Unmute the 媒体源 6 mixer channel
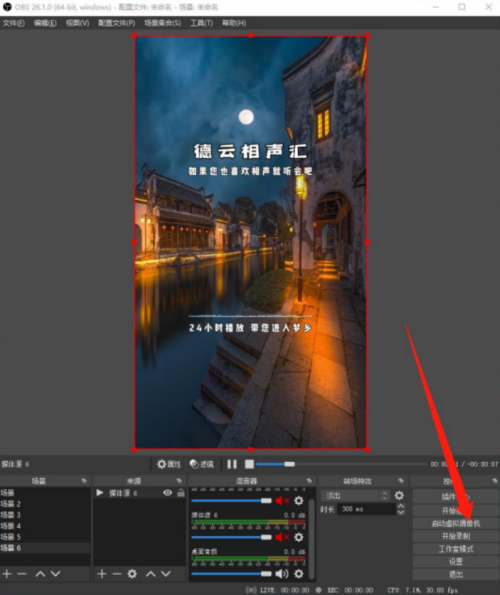The width and height of the screenshot is (500, 595). [282, 537]
